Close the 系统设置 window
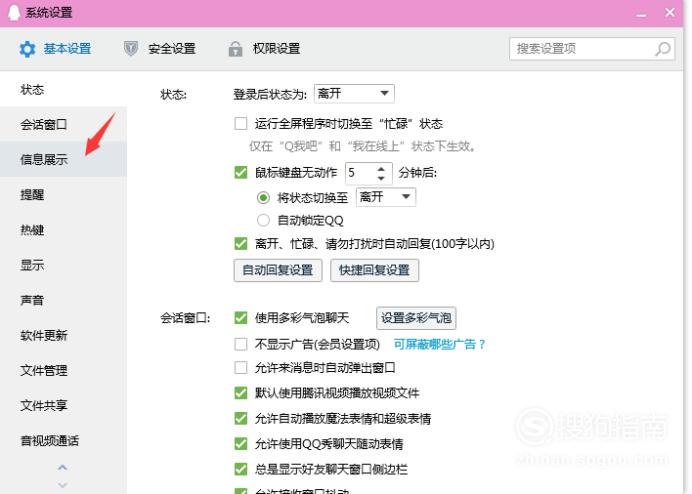 669,12
